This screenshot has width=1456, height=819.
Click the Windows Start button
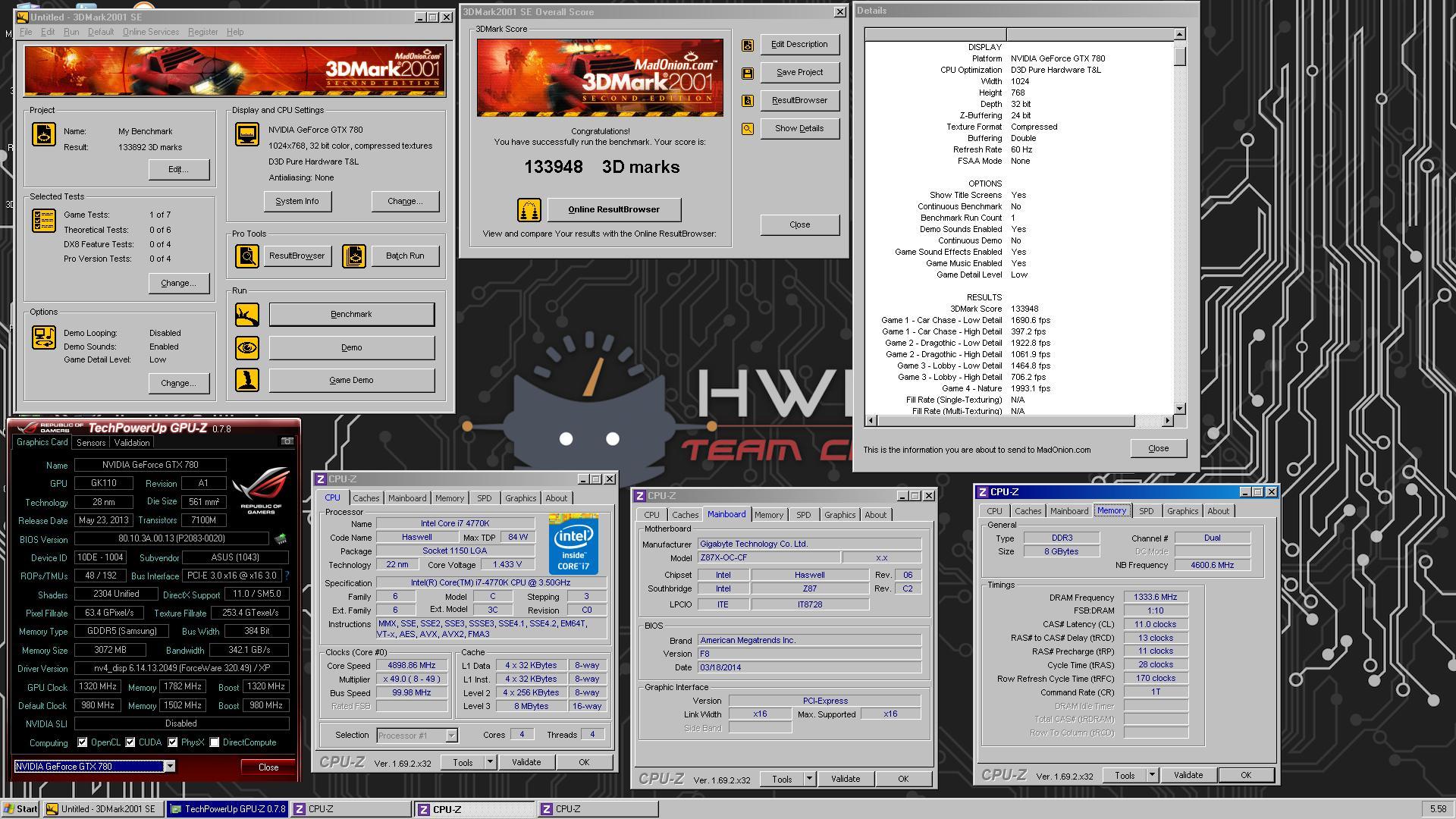click(x=20, y=809)
